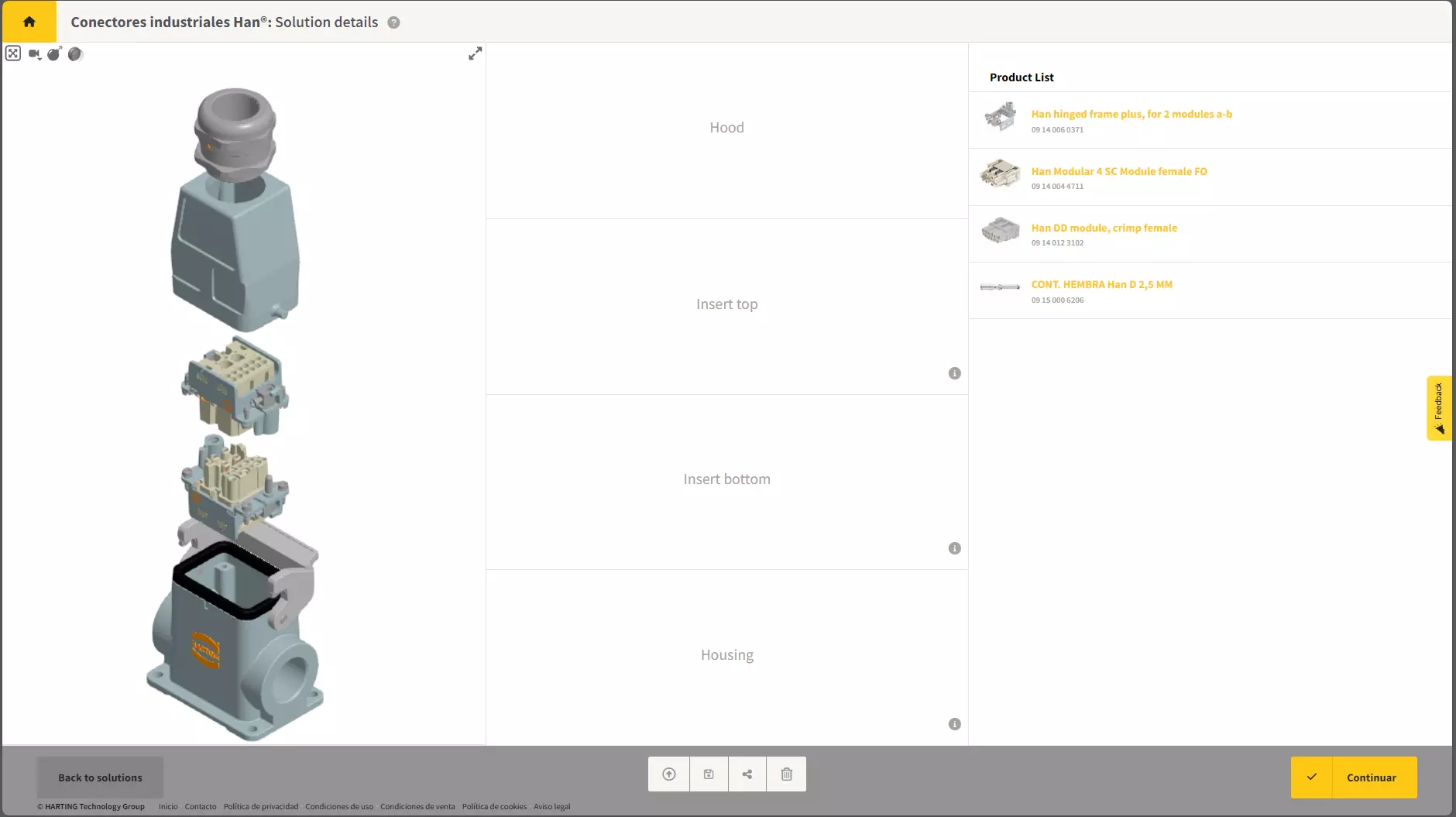Expand 3D viewer to fullscreen
This screenshot has height=817, width=1456.
pyautogui.click(x=476, y=53)
